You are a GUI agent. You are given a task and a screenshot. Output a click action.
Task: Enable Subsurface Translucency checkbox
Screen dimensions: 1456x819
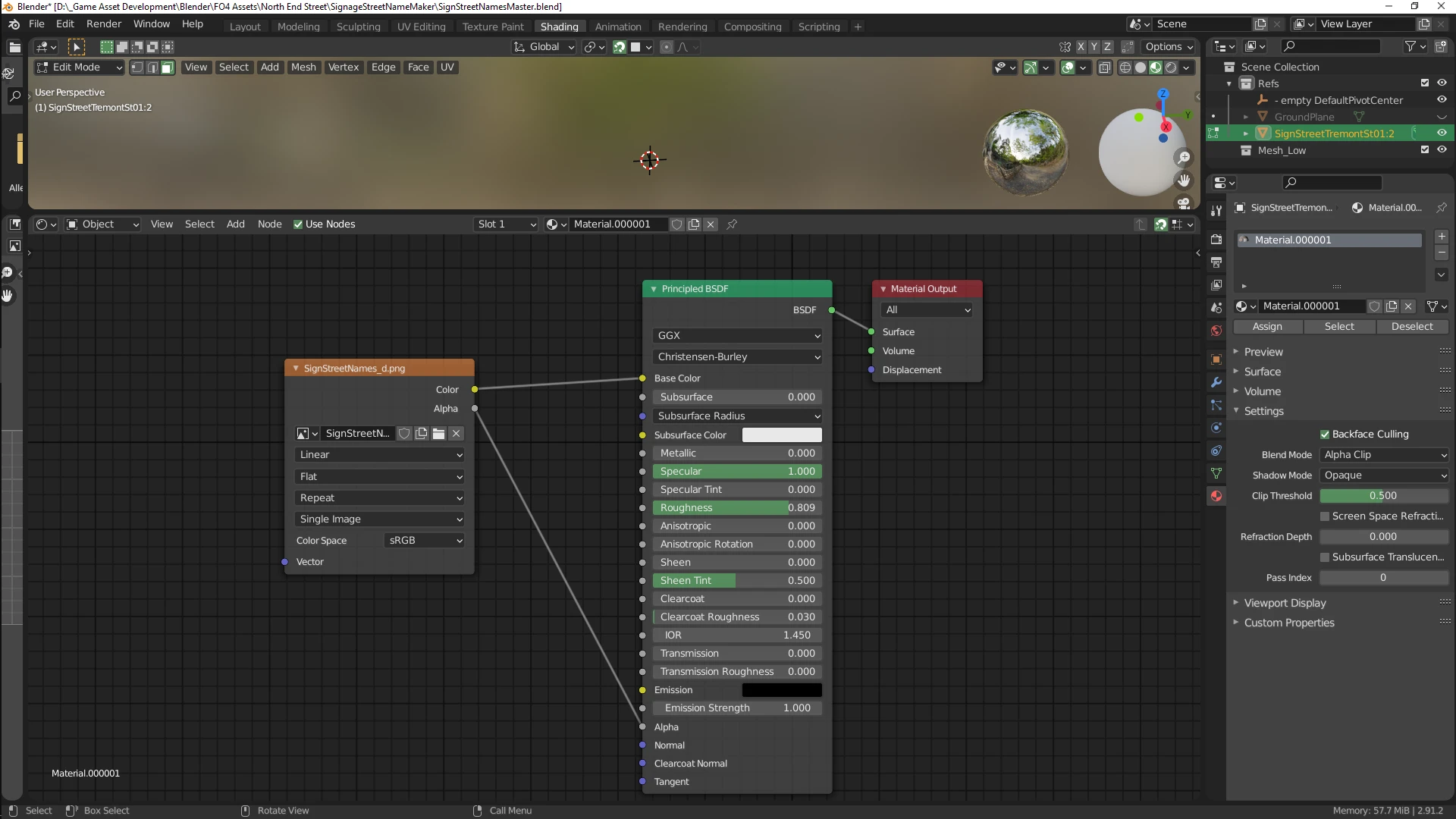(x=1325, y=557)
